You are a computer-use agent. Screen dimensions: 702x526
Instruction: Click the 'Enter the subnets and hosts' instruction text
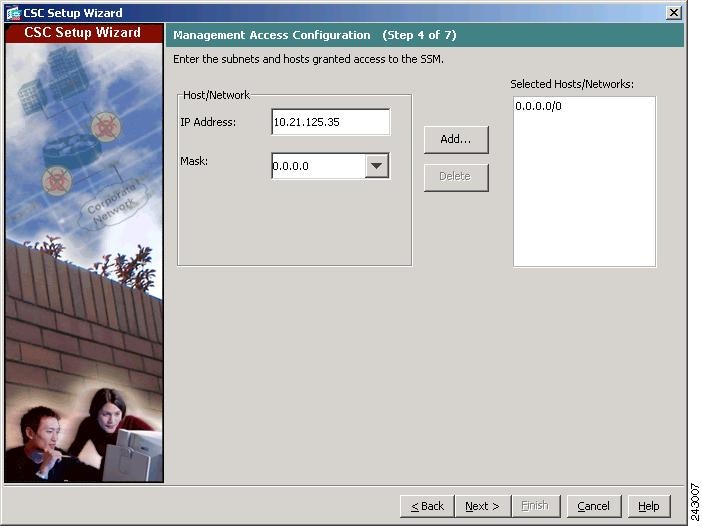tap(308, 59)
